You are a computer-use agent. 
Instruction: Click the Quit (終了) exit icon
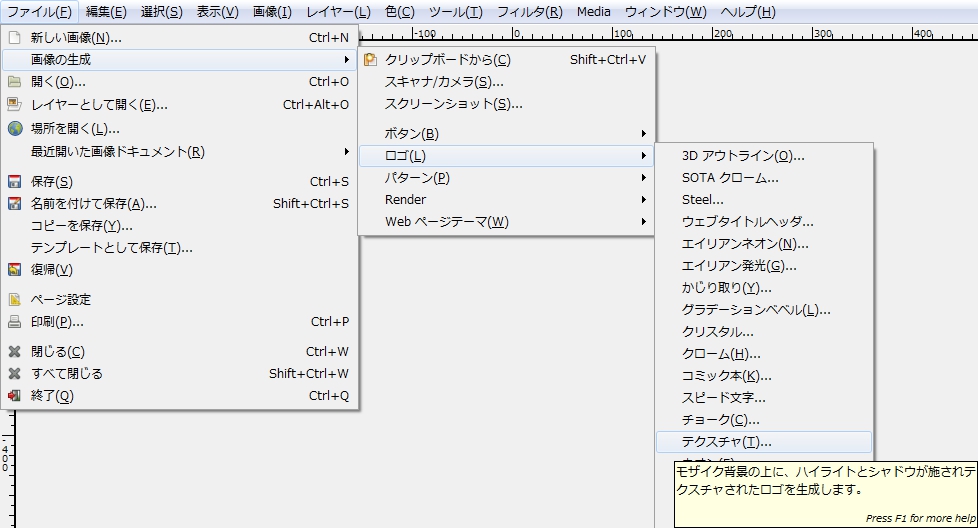(14, 396)
